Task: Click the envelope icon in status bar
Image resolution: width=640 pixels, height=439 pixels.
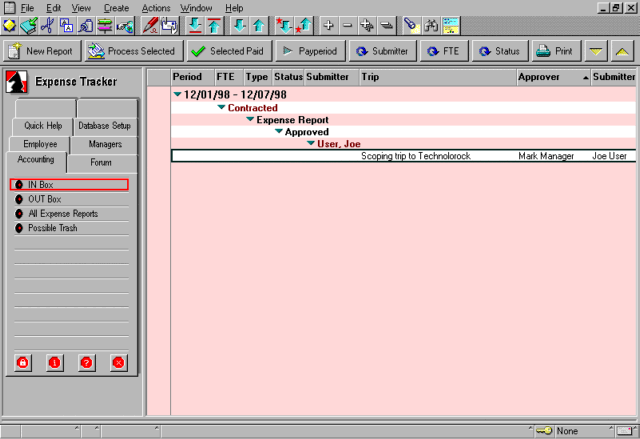Action: pyautogui.click(x=624, y=431)
